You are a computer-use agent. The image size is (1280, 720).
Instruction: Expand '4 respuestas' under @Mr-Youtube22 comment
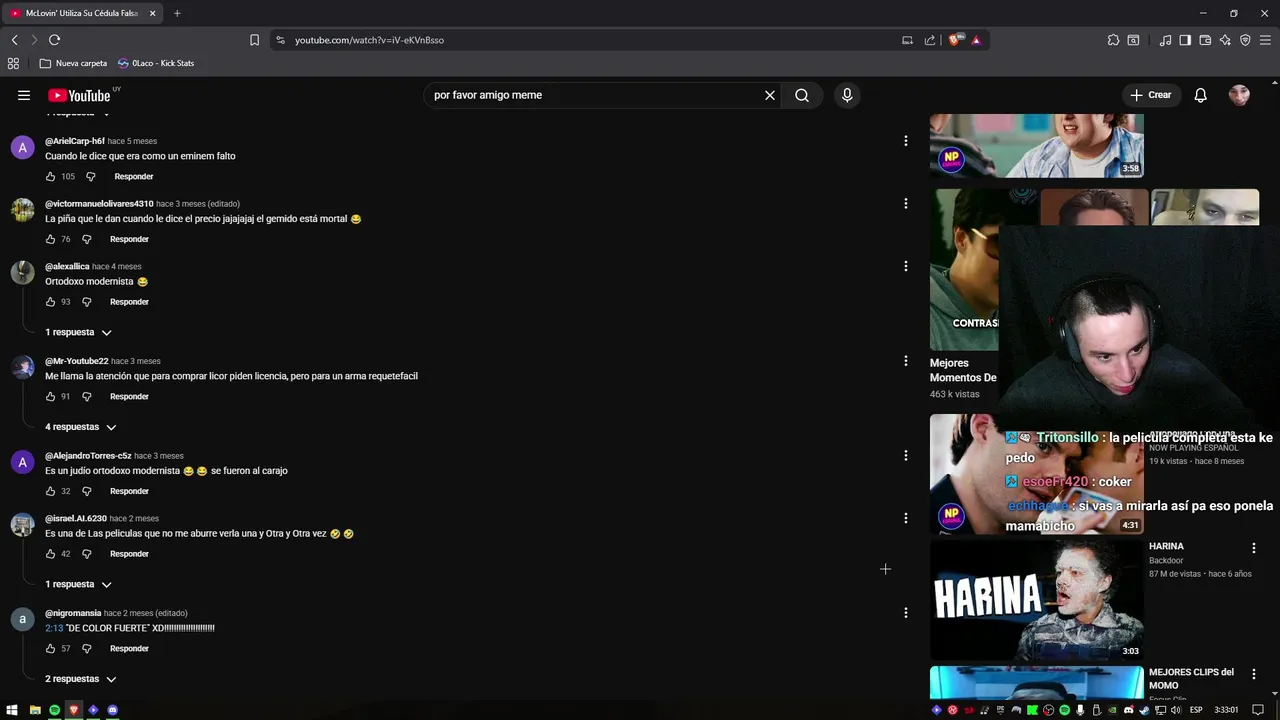point(80,427)
